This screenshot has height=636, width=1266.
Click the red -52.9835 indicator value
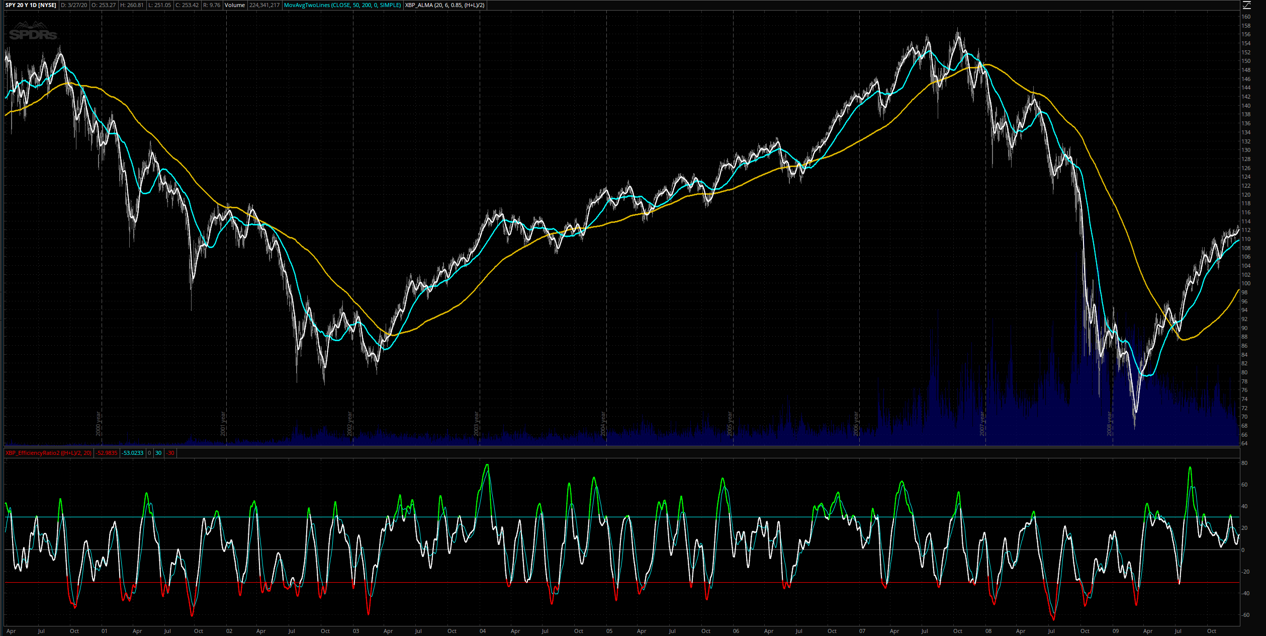(107, 453)
